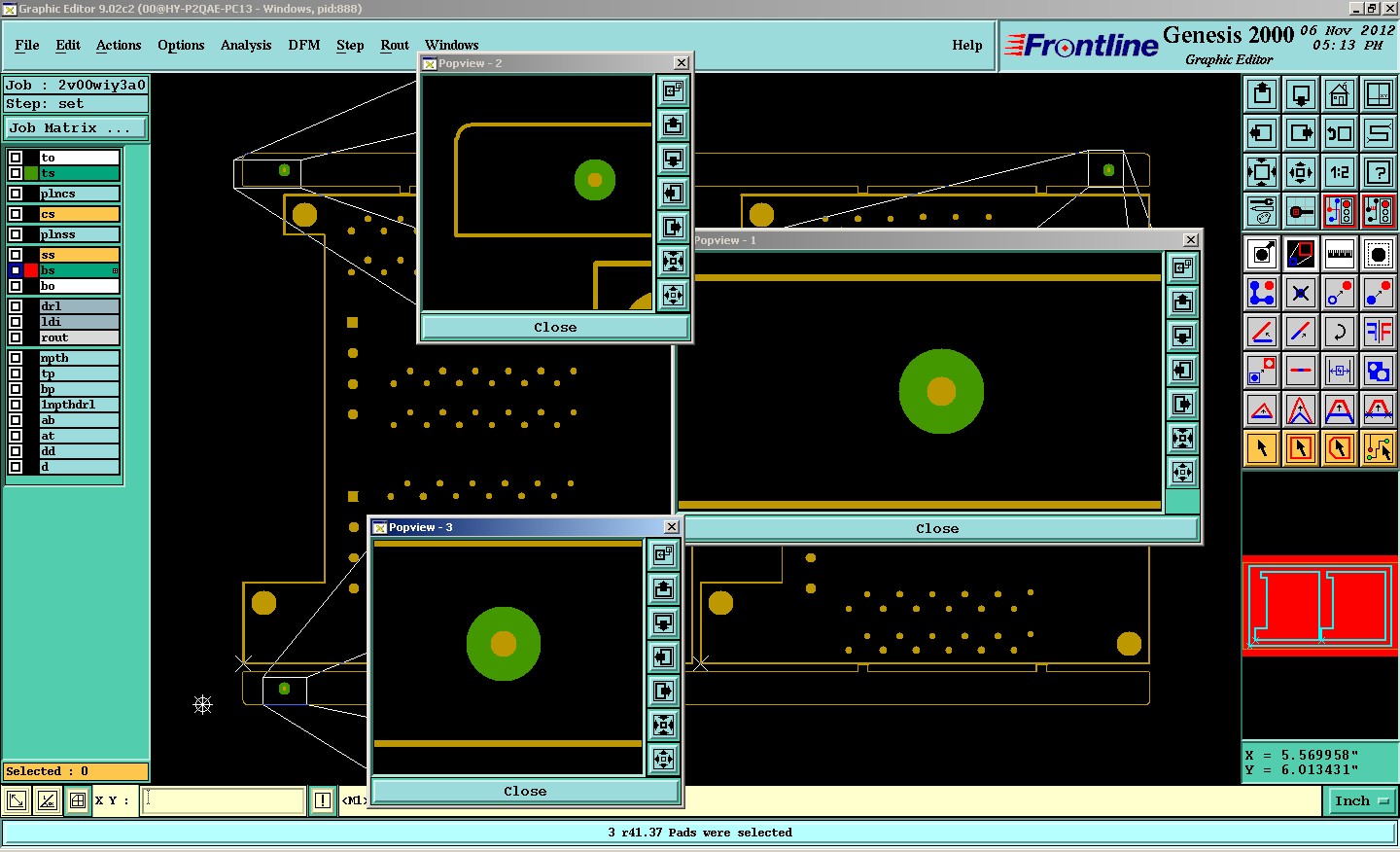Click Close button in Popview - 2

[555, 327]
